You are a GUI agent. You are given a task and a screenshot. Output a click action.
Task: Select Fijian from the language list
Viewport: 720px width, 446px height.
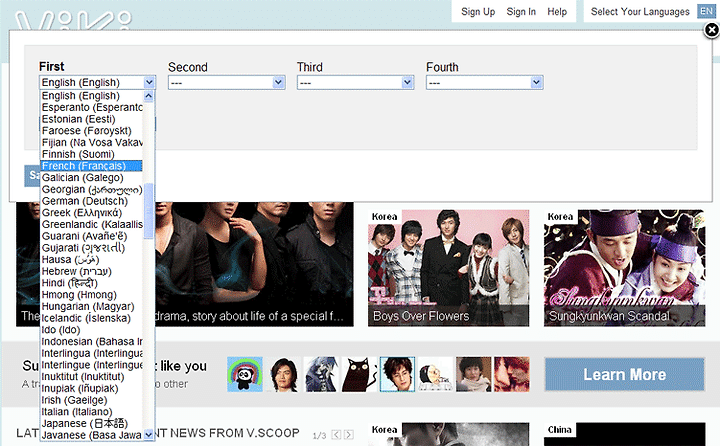[92, 143]
